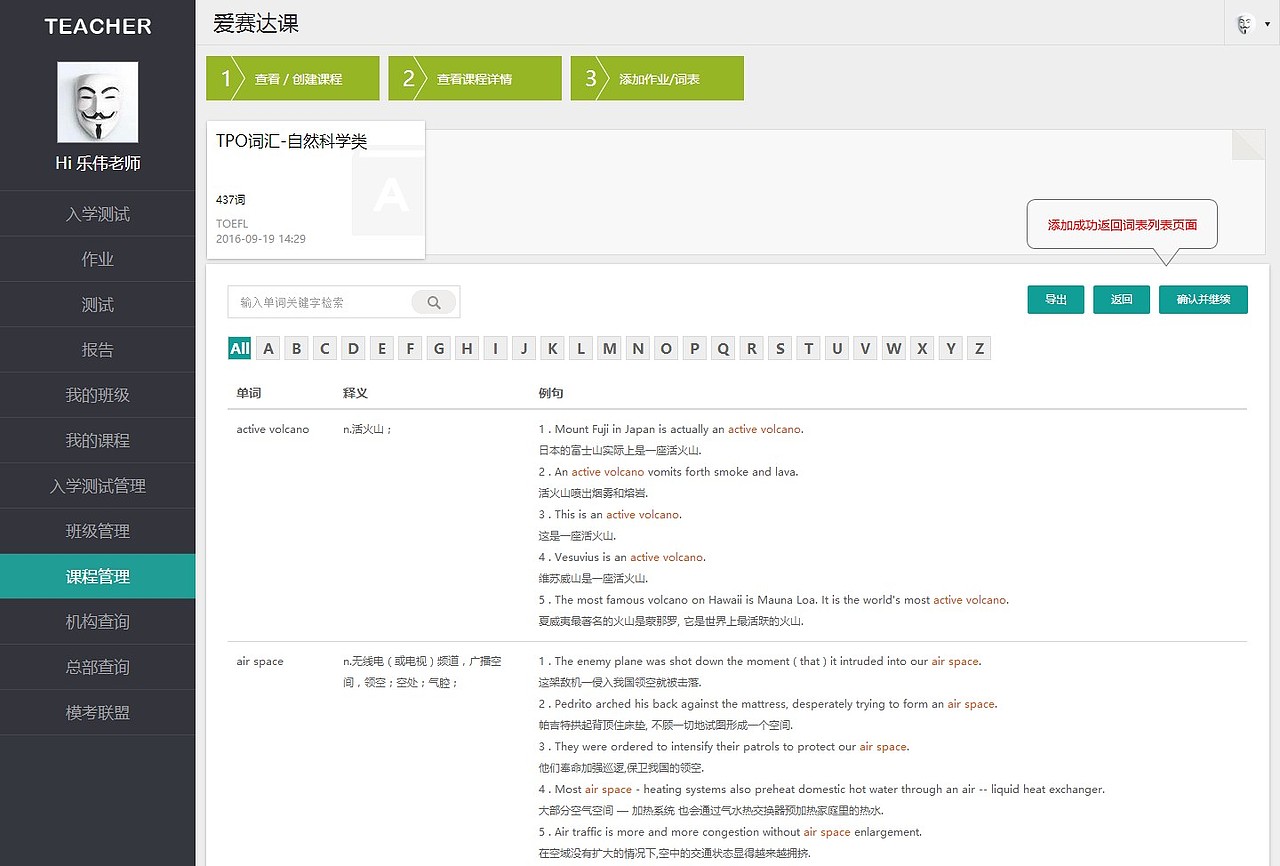Click the 添加成功返回词表列表页面 tooltip

click(x=1121, y=224)
